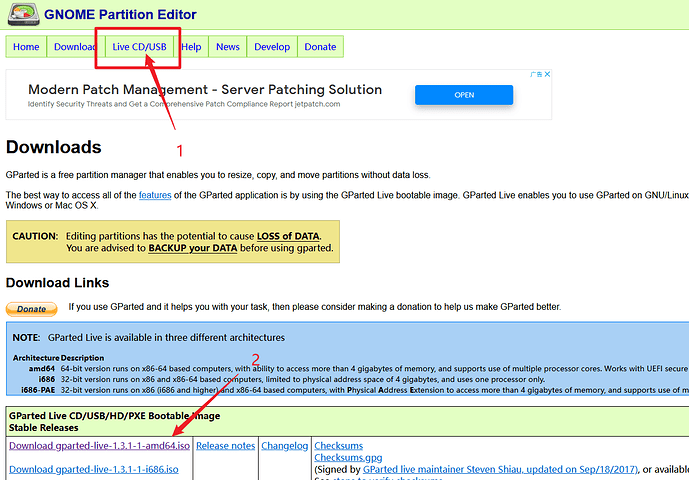Close the ad with the X icon
689x480 pixels.
click(x=547, y=74)
